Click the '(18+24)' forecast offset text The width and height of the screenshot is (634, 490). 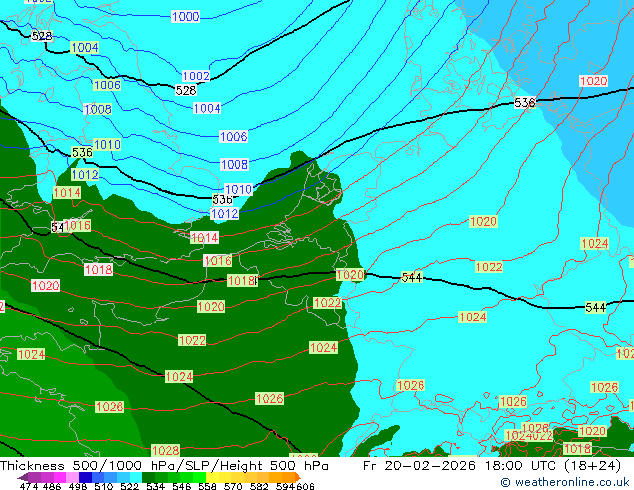[590, 466]
